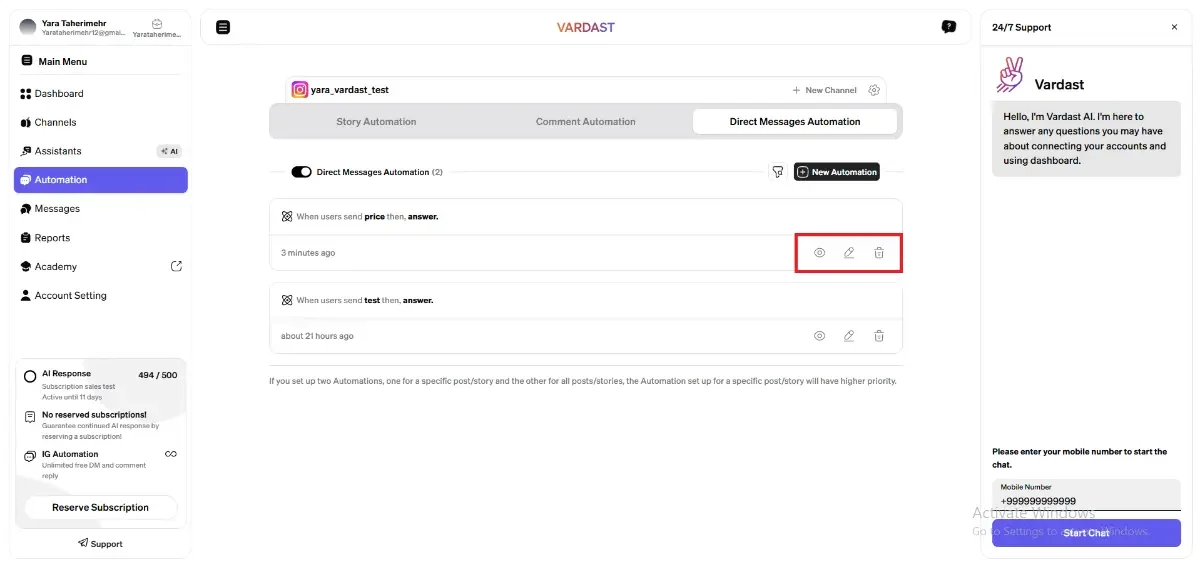Open Channels in the sidebar
Viewport: 1200px width, 567px height.
(x=100, y=122)
